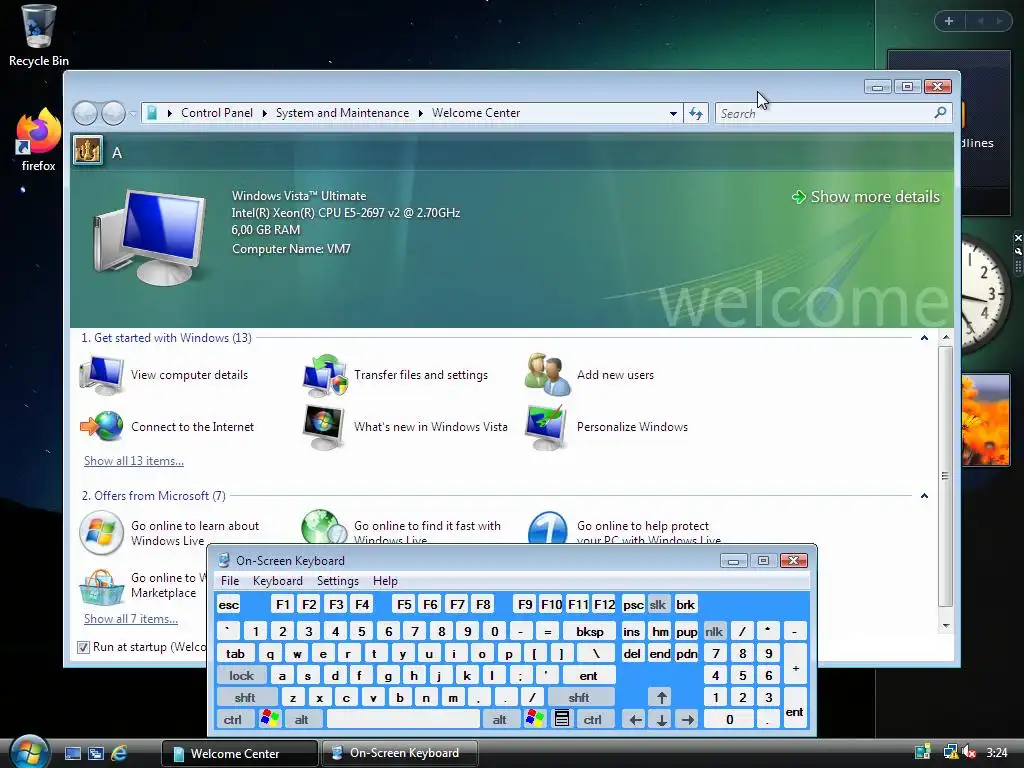Click Show more details link
The width and height of the screenshot is (1024, 768).
click(x=865, y=197)
